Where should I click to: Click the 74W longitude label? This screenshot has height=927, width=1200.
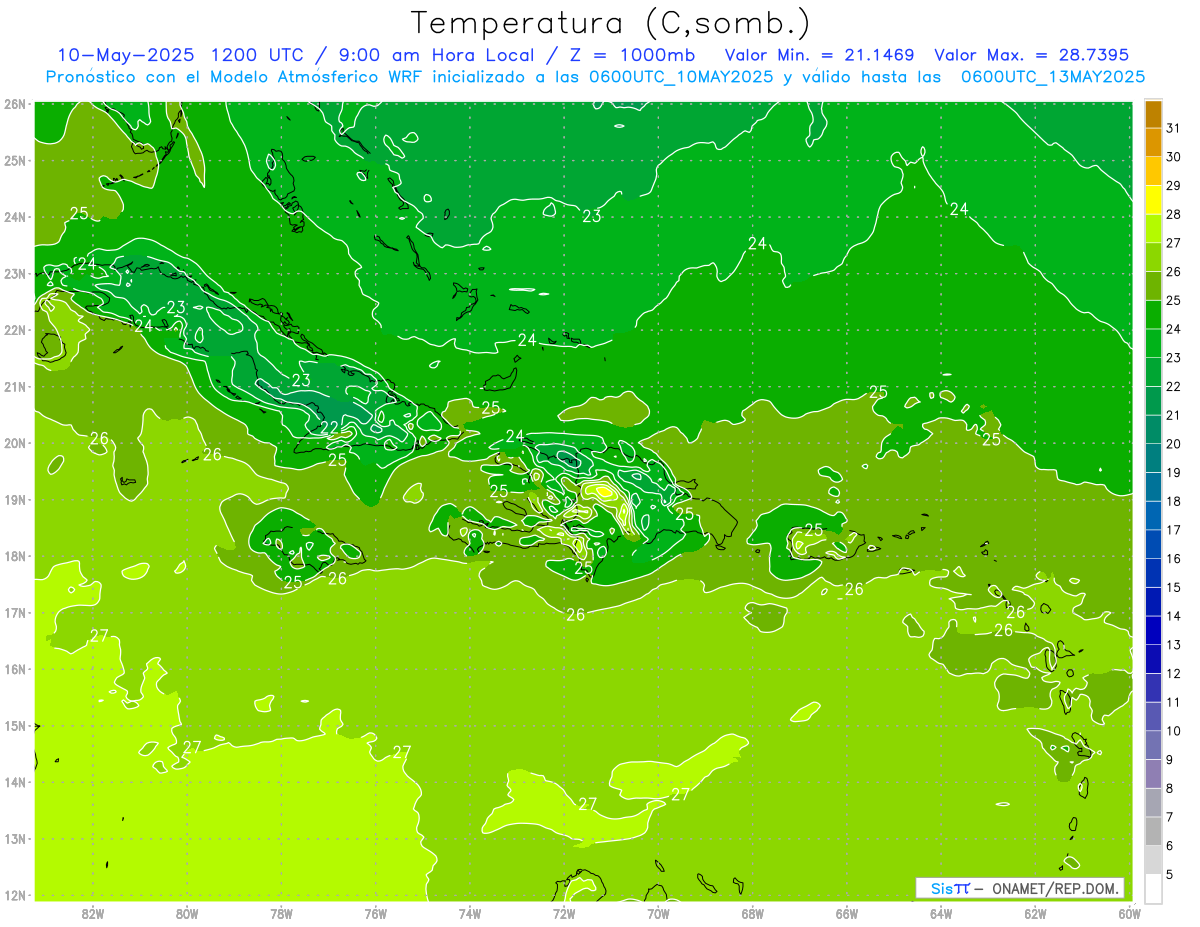click(470, 913)
